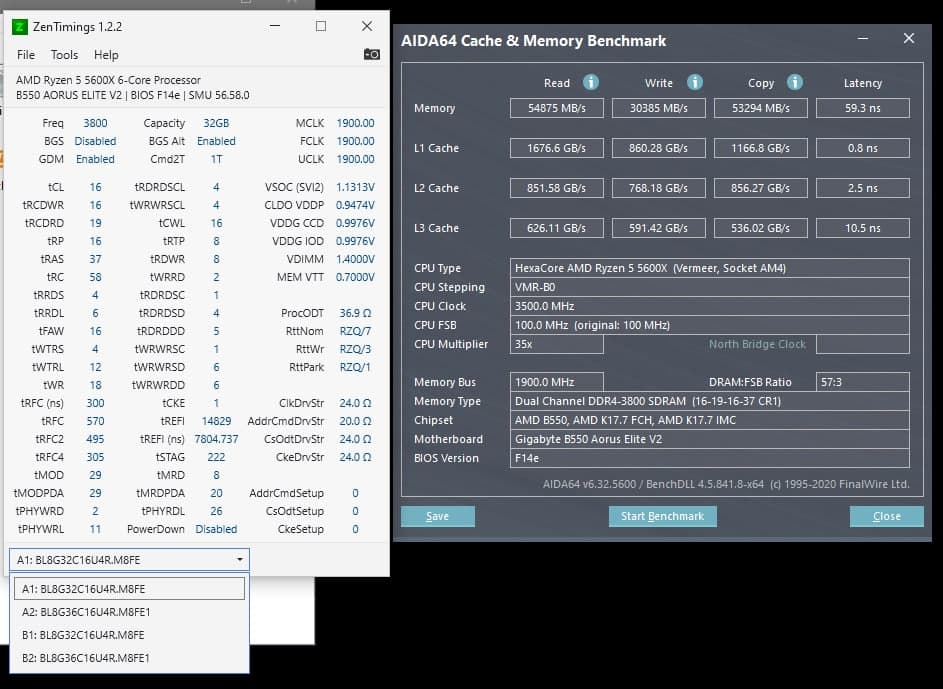Viewport: 943px width, 689px height.
Task: Show info for the Copy column
Action: pyautogui.click(x=794, y=82)
